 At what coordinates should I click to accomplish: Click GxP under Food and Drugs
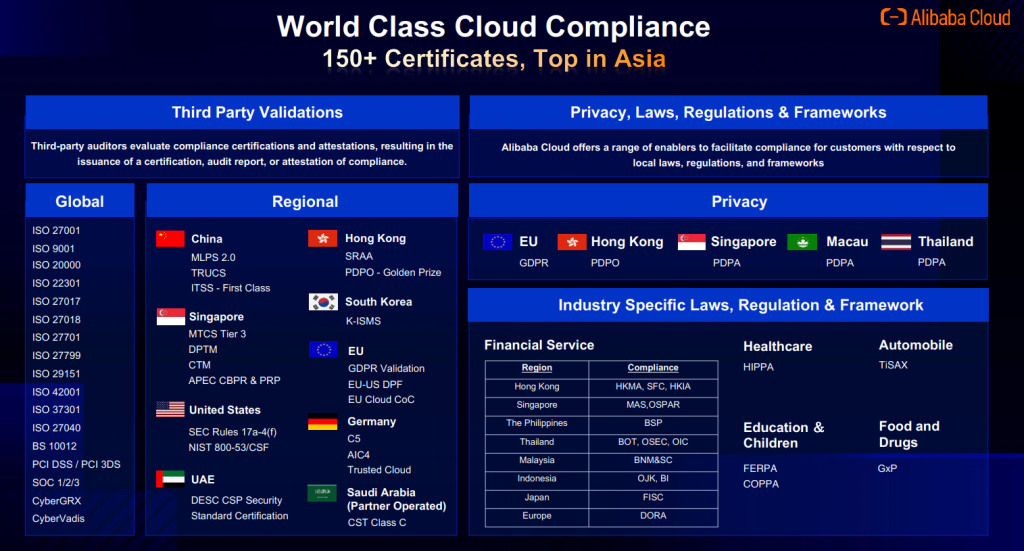(x=888, y=468)
